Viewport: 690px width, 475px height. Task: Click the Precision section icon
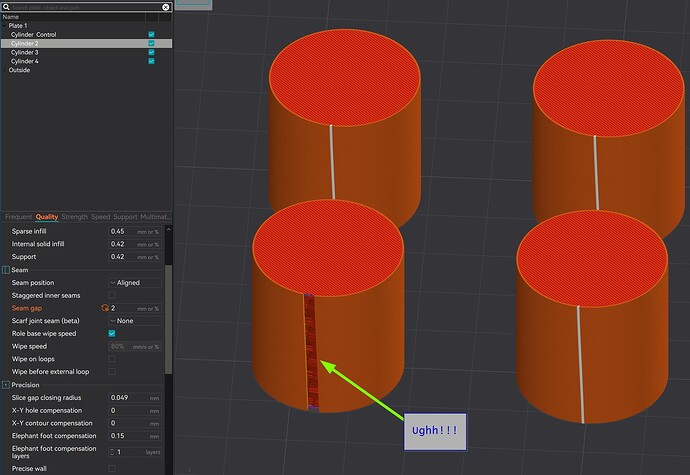(6, 385)
